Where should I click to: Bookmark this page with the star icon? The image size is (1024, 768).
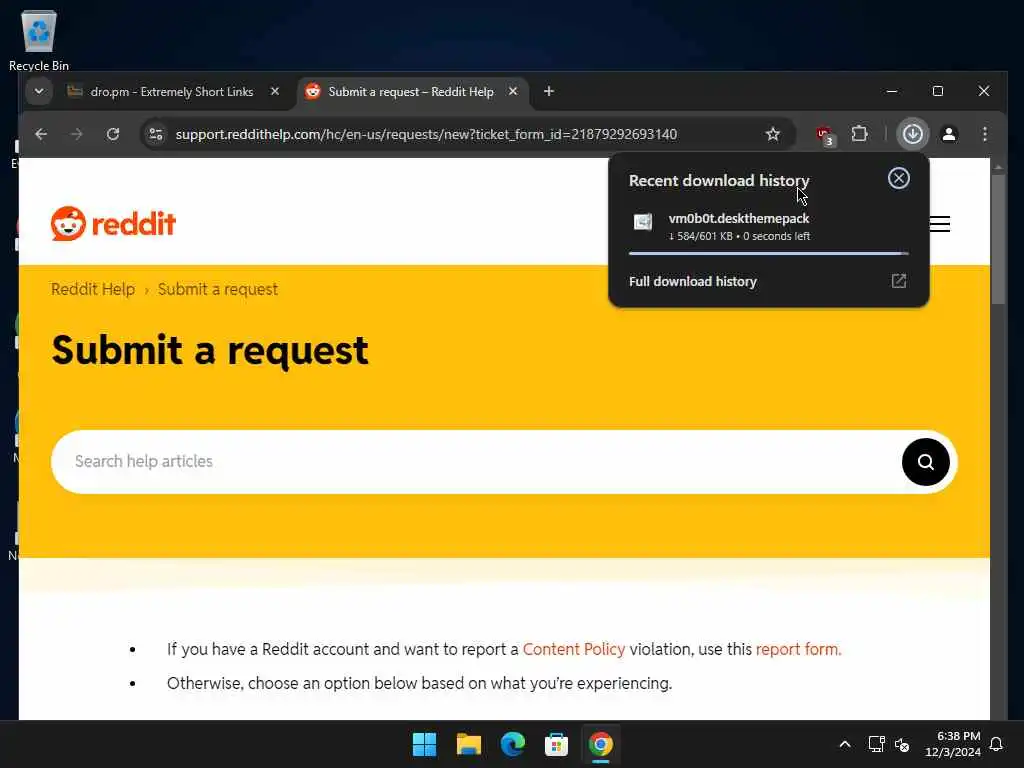tap(773, 134)
